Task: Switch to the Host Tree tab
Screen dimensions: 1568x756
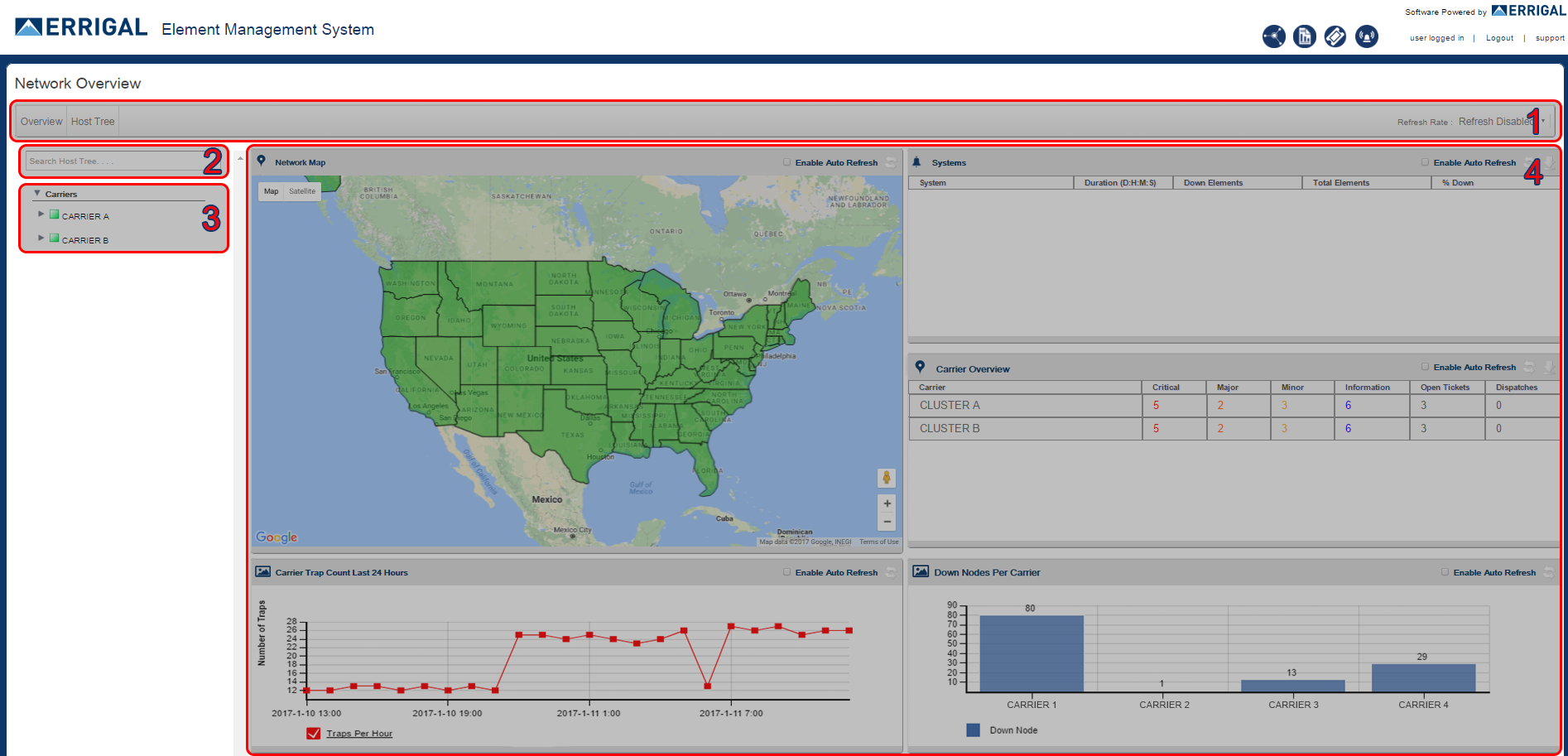Action: pyautogui.click(x=93, y=122)
